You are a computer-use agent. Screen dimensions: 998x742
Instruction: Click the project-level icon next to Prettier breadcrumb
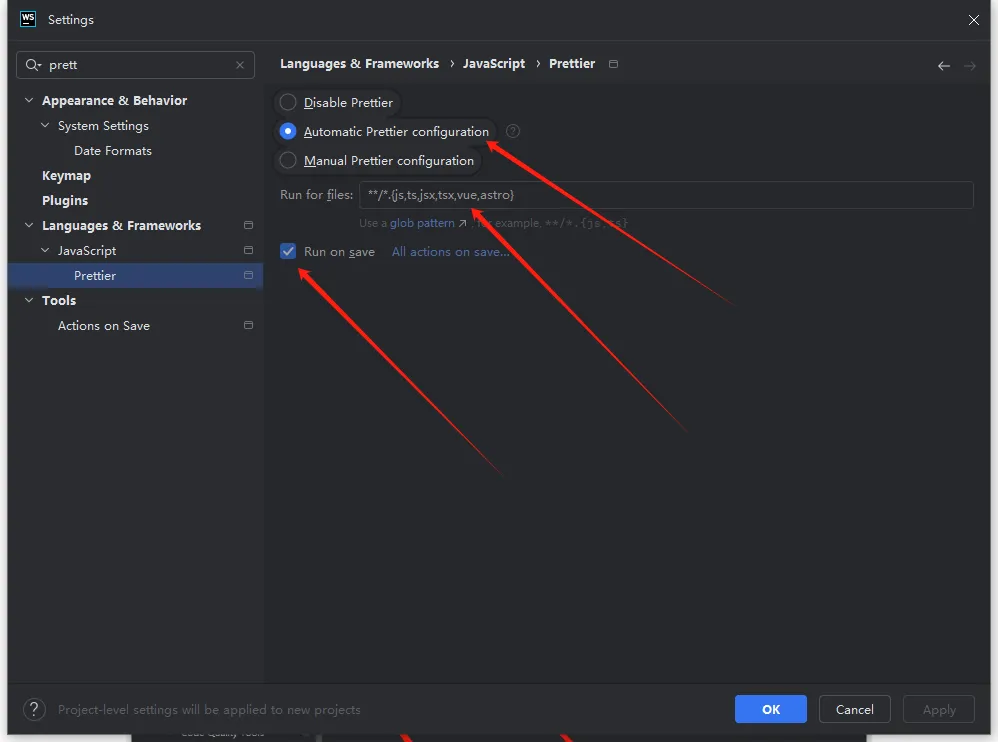[613, 64]
